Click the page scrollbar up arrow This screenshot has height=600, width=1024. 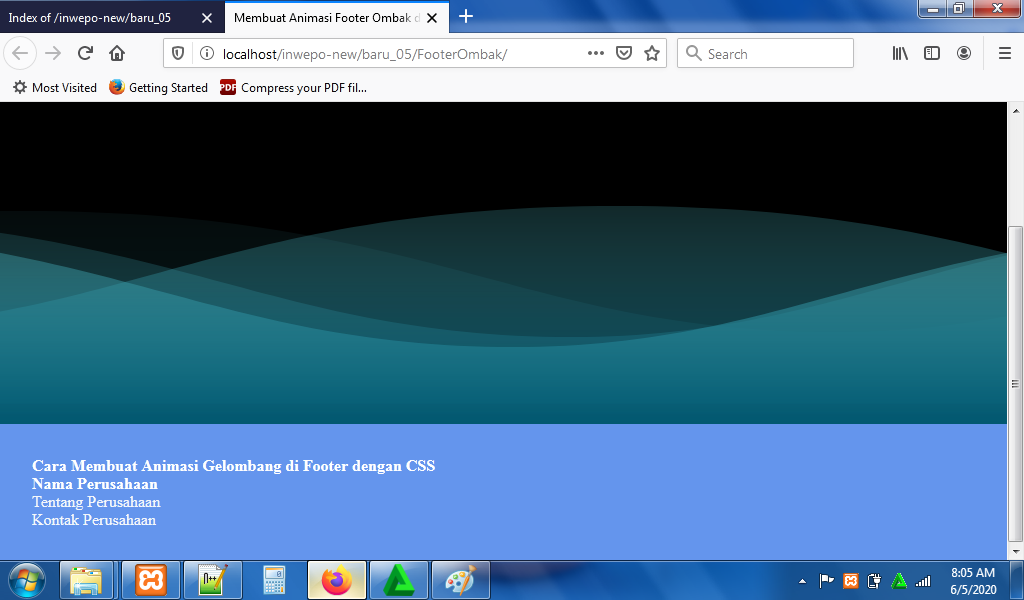click(x=1016, y=111)
